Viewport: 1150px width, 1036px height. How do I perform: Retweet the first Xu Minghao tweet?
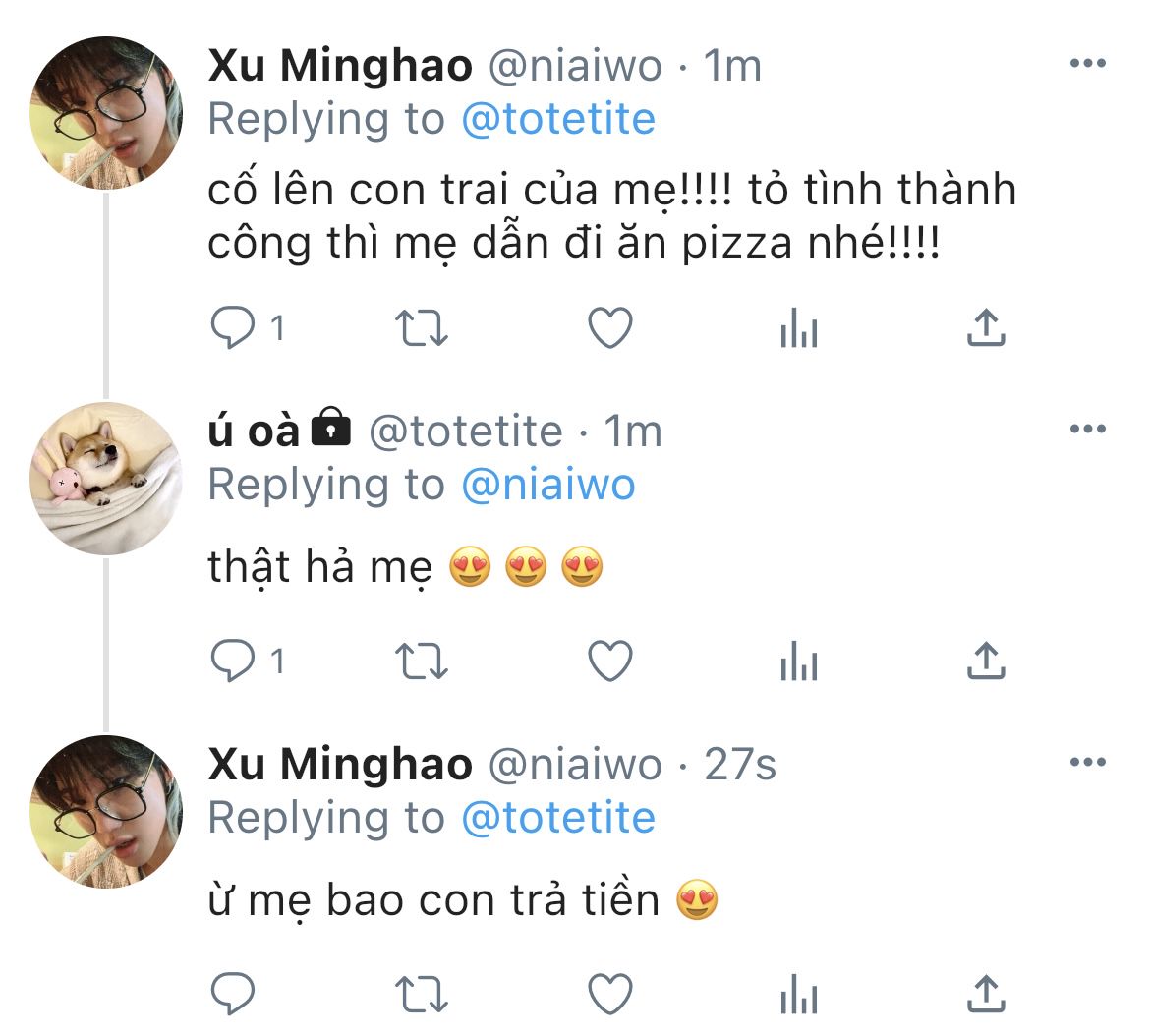421,329
